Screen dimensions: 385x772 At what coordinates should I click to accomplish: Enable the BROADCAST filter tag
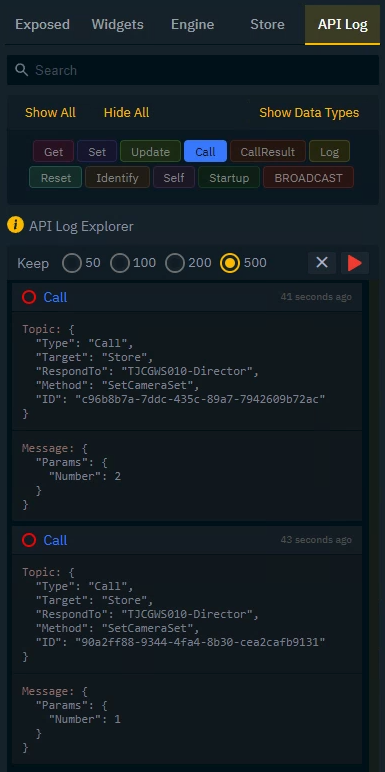pyautogui.click(x=308, y=177)
